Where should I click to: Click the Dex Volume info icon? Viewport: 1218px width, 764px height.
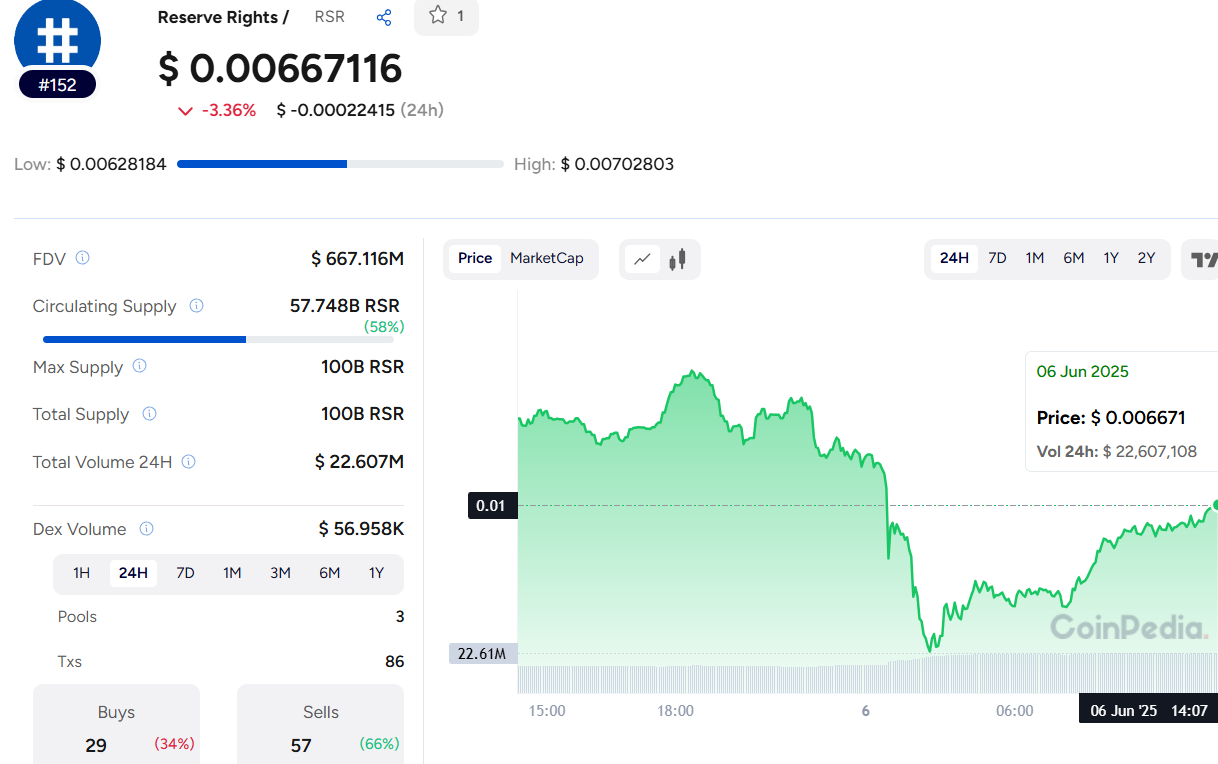[147, 528]
